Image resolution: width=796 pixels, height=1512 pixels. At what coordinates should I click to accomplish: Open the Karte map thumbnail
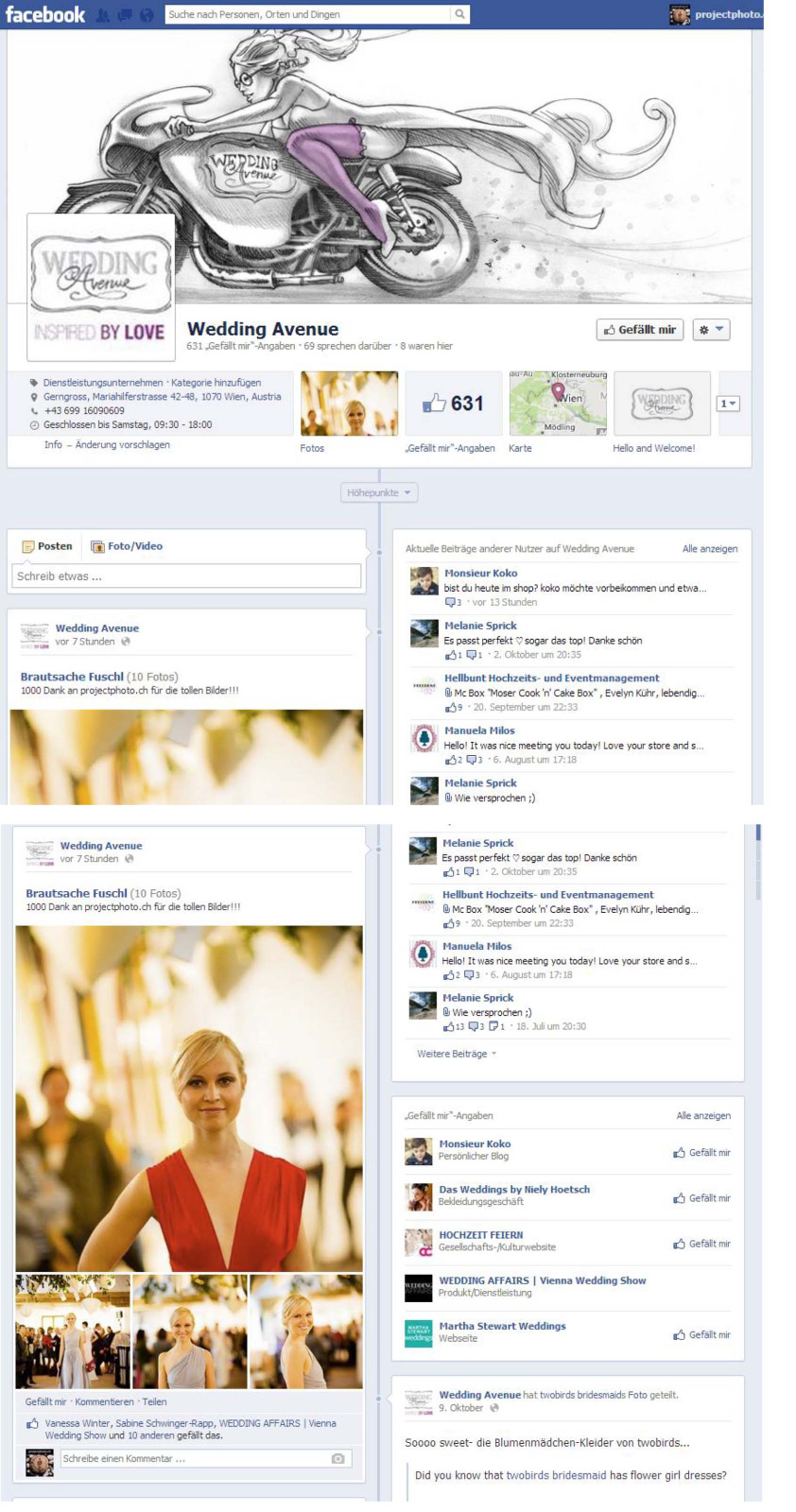[558, 404]
